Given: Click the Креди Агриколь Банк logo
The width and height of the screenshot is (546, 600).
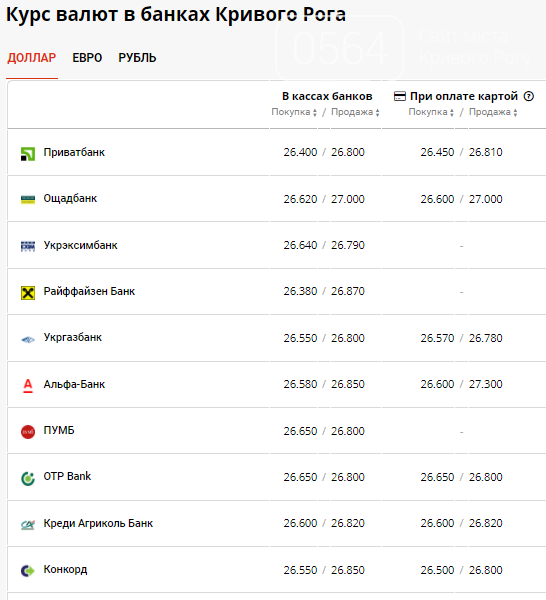Looking at the screenshot, I should point(28,525).
